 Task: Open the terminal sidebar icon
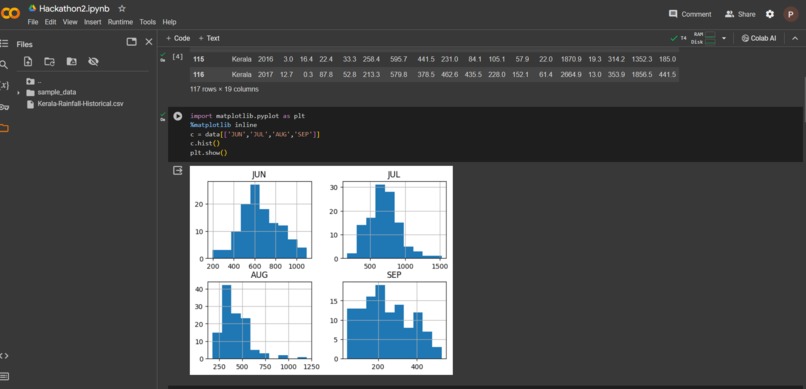[x=4, y=377]
